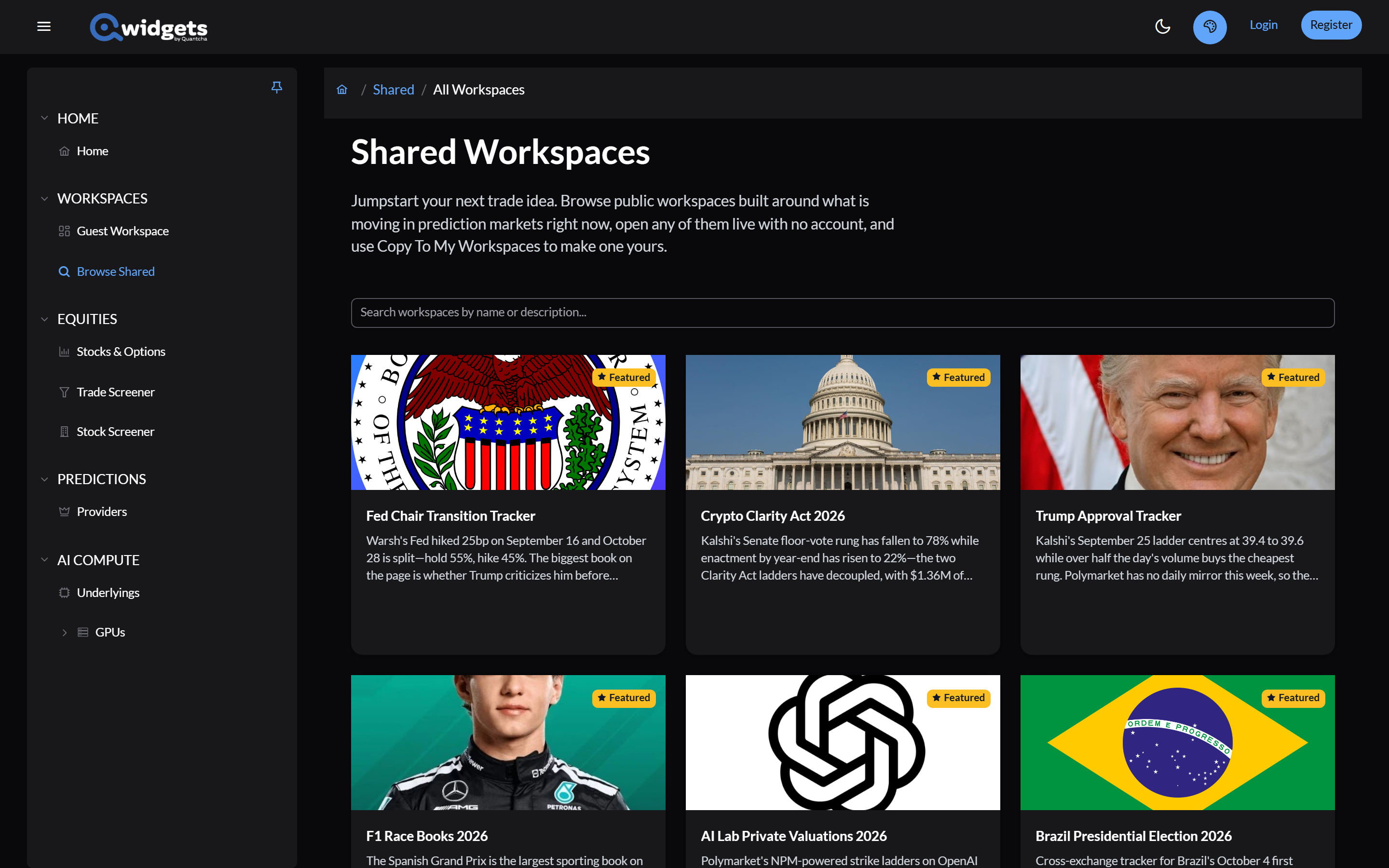This screenshot has width=1389, height=868.
Task: Open Brazil Presidential Election 2026 title
Action: pos(1133,836)
